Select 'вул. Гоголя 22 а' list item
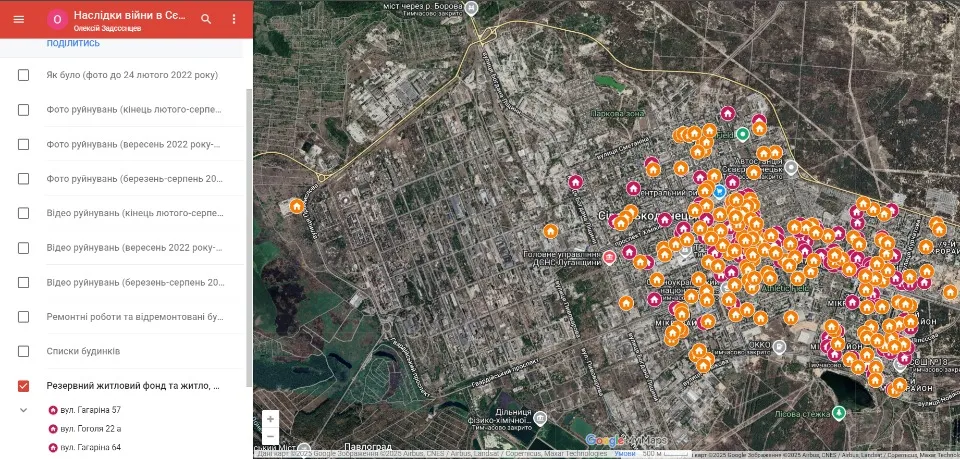This screenshot has width=960, height=459. (x=84, y=429)
